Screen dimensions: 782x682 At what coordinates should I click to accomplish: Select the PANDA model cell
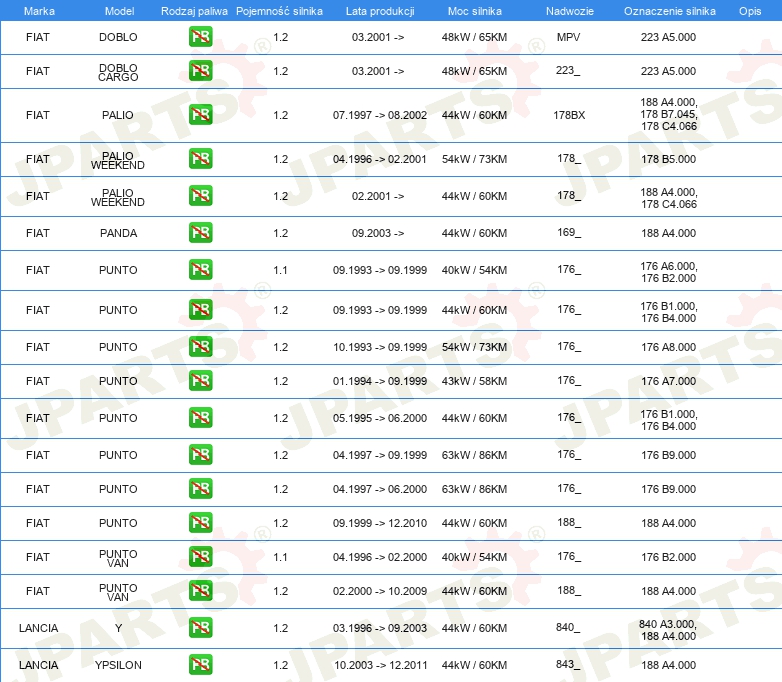point(118,233)
